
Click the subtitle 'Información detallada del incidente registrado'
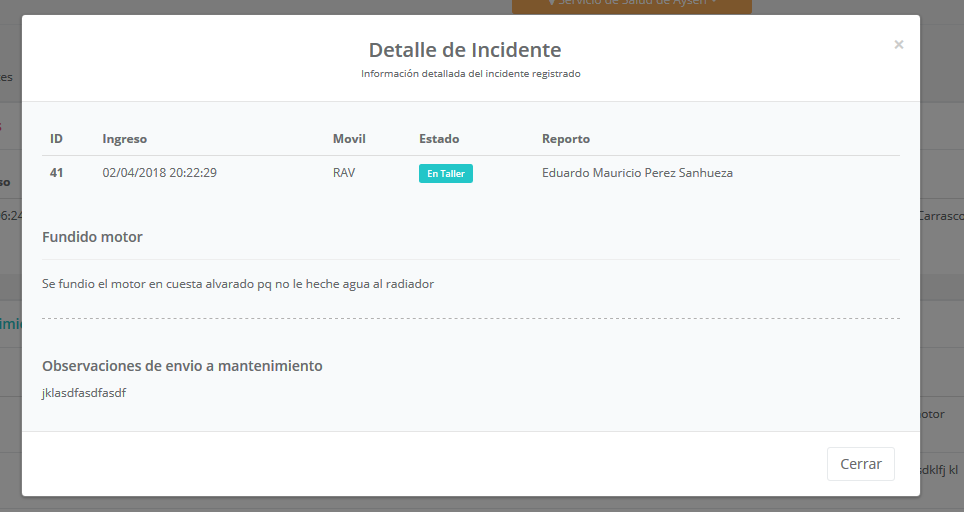pos(470,74)
